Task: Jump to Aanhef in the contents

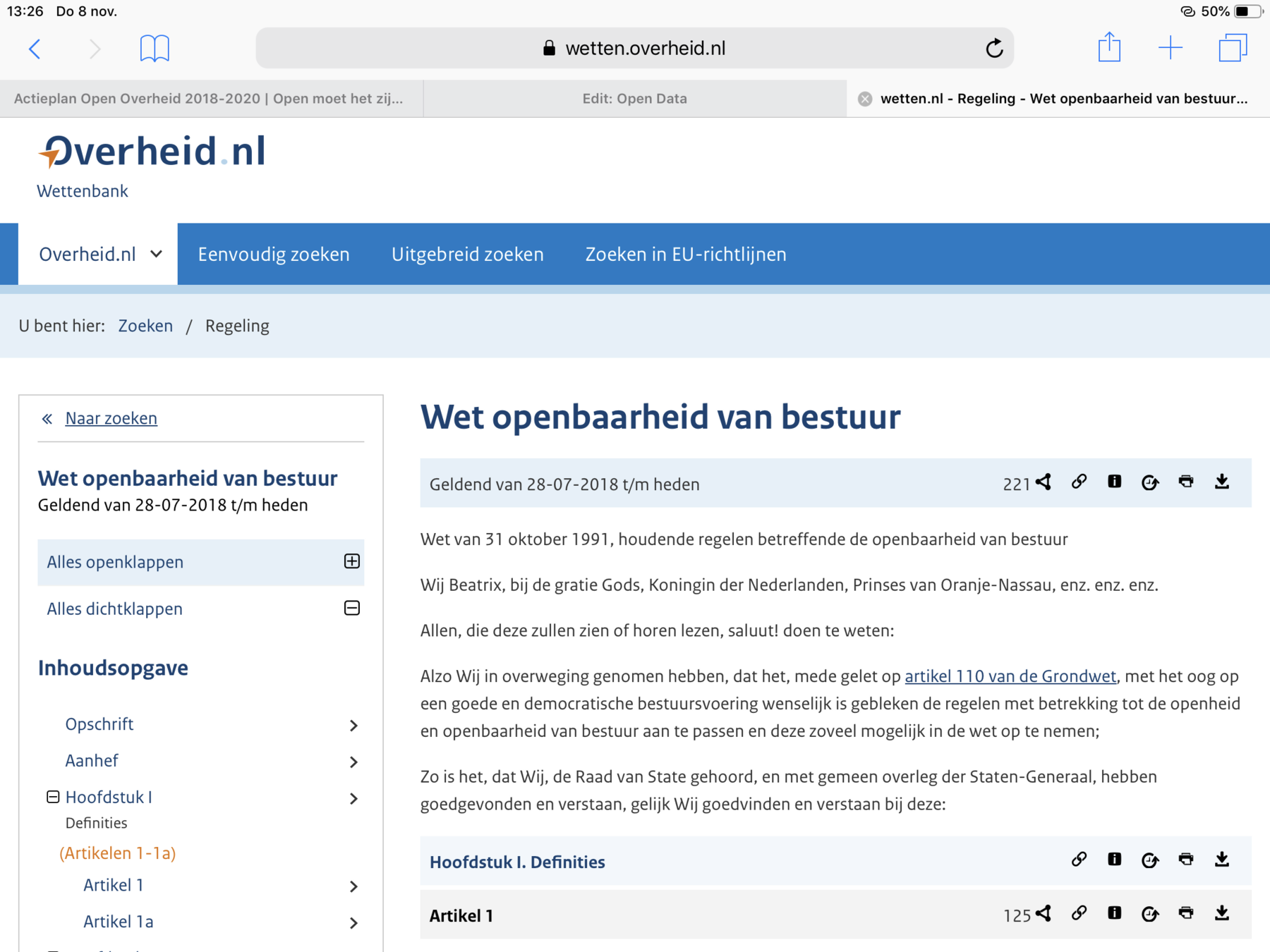Action: pos(91,761)
